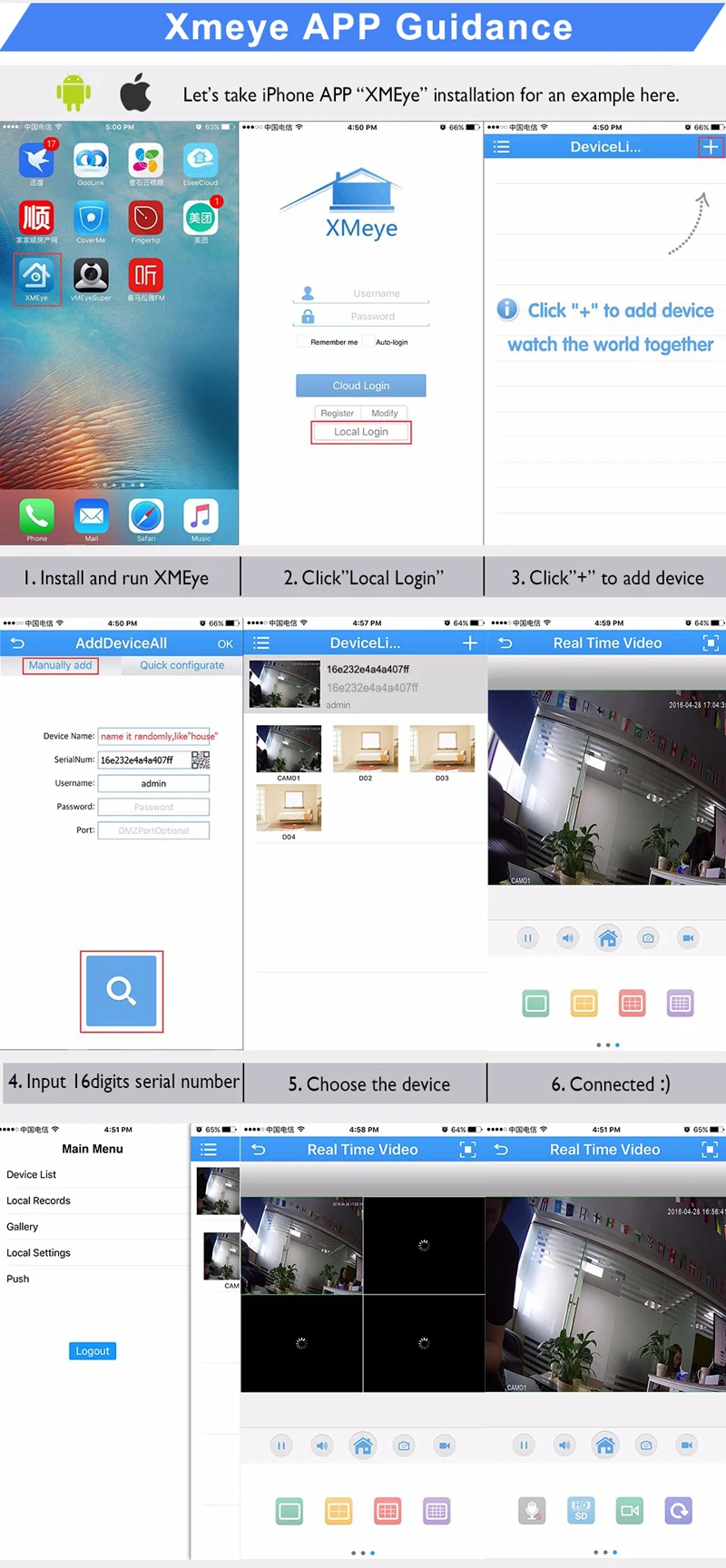Select the D03 channel thumbnail
This screenshot has height=1568, width=726.
442,749
